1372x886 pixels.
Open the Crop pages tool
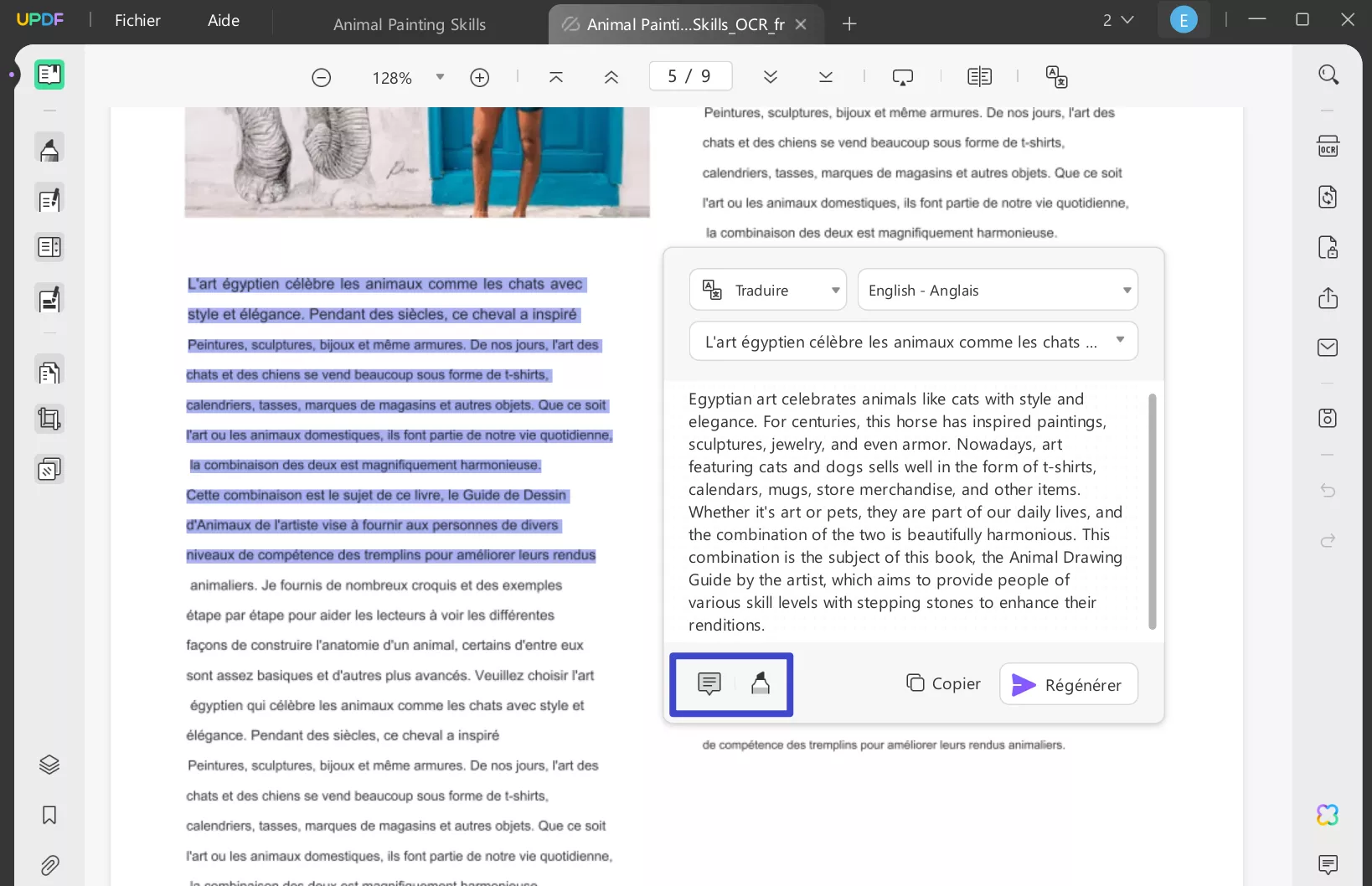(x=49, y=419)
